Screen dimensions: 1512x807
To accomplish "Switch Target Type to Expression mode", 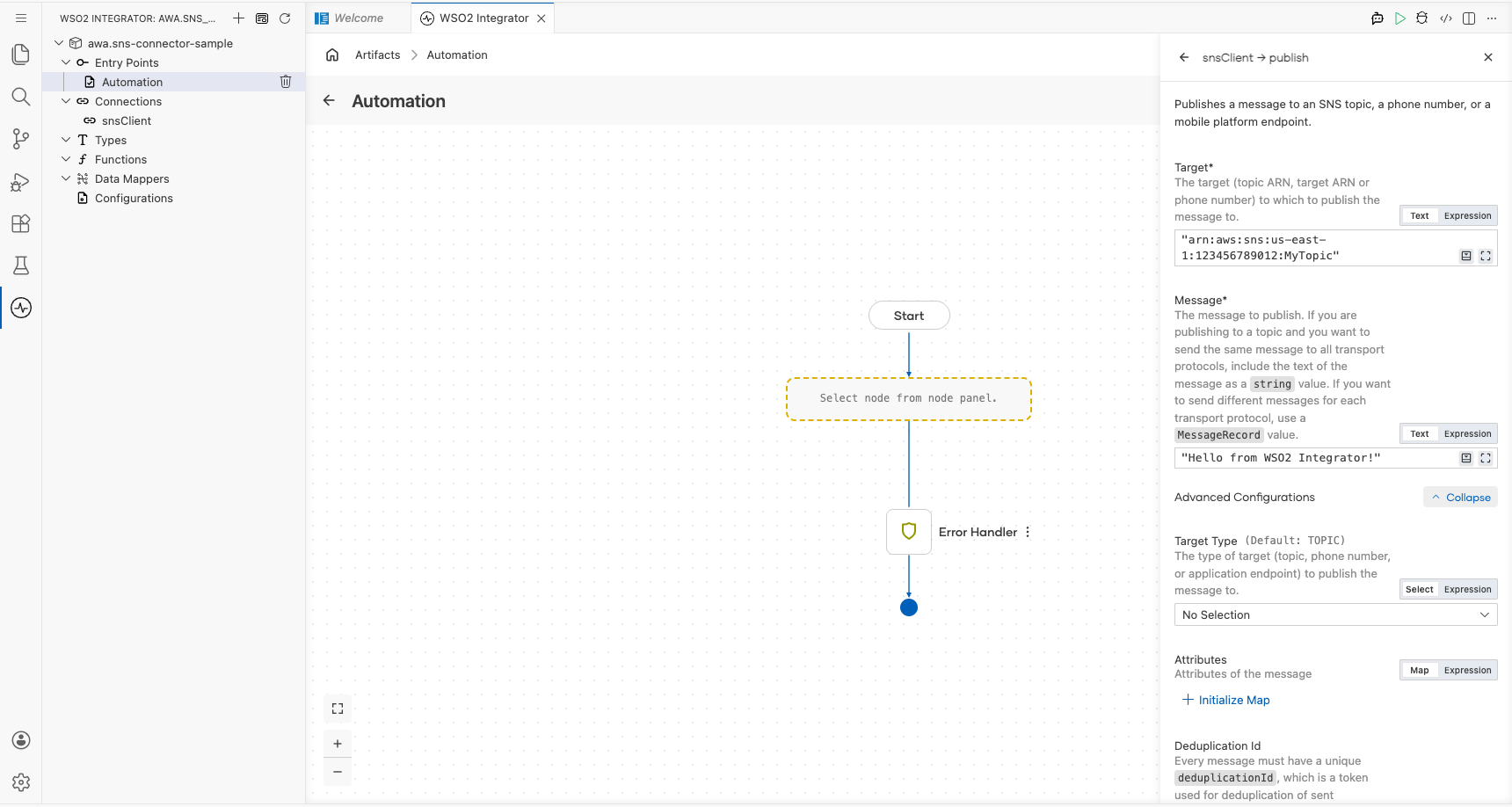I will [x=1467, y=589].
